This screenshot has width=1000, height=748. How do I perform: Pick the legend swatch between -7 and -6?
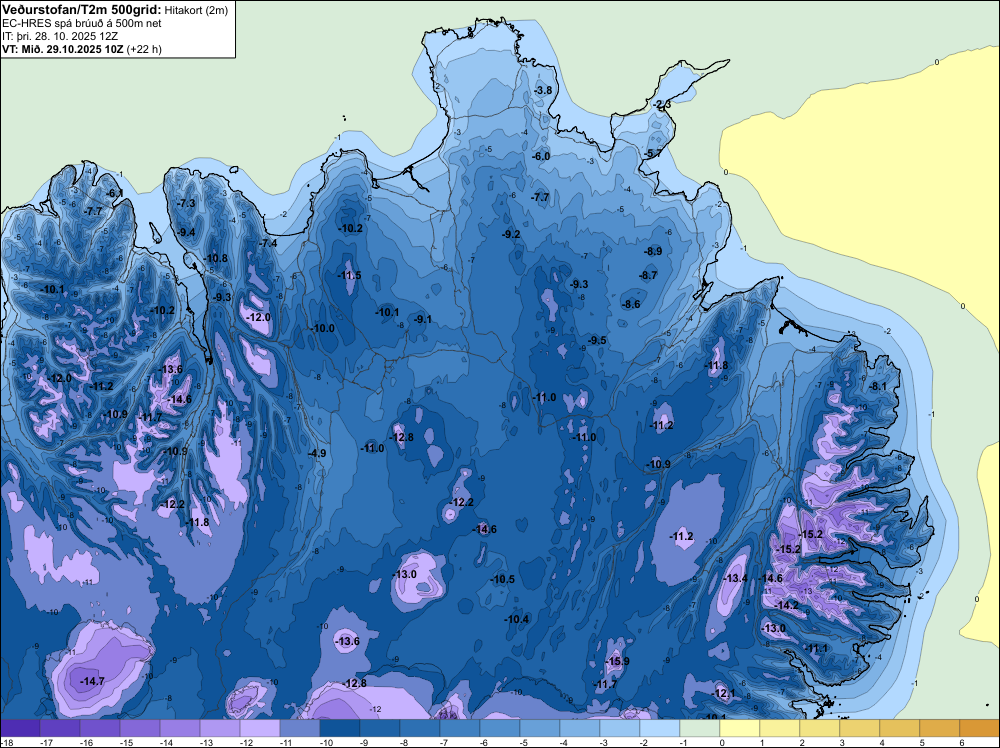(460, 728)
